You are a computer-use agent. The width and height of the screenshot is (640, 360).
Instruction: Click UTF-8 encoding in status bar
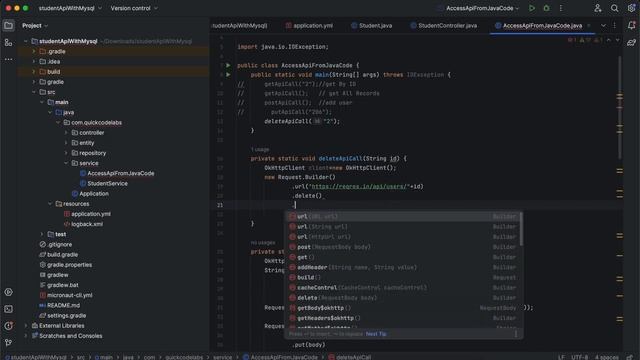point(580,357)
